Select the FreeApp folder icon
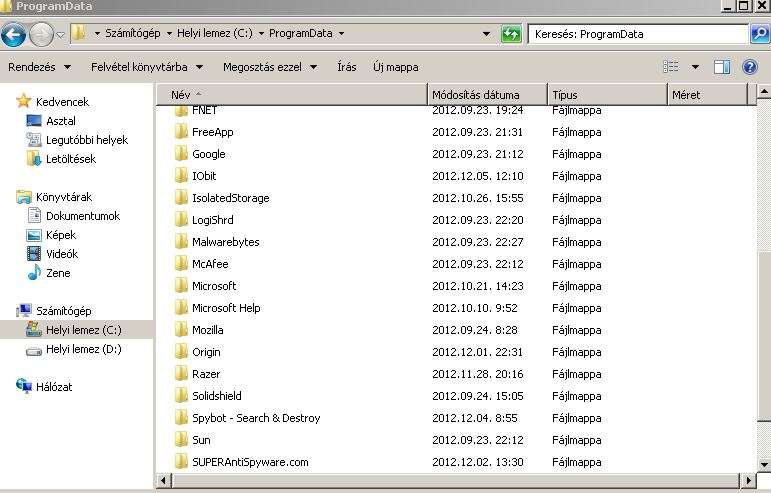The width and height of the screenshot is (771, 493). pyautogui.click(x=181, y=132)
